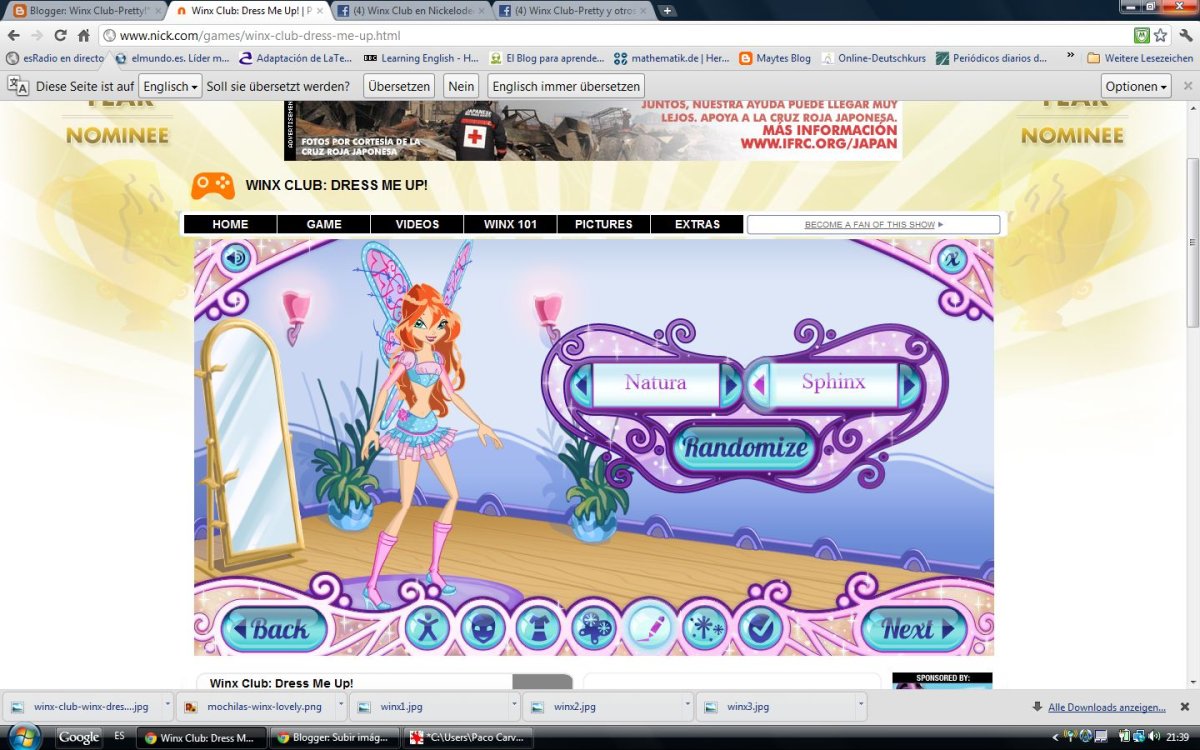
Task: Open the VIDEOS menu item
Action: point(417,224)
